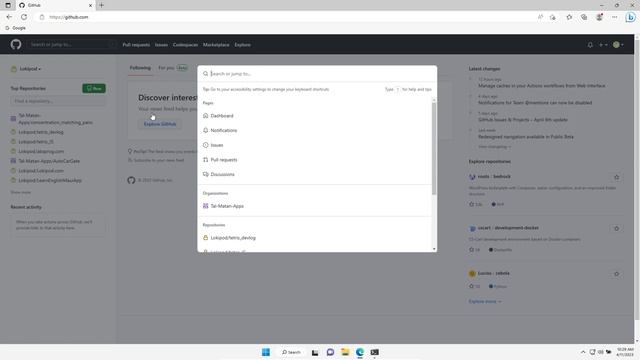Click the Tal-Matan-Apps organization icon in popup
640x360 pixels.
(205, 206)
